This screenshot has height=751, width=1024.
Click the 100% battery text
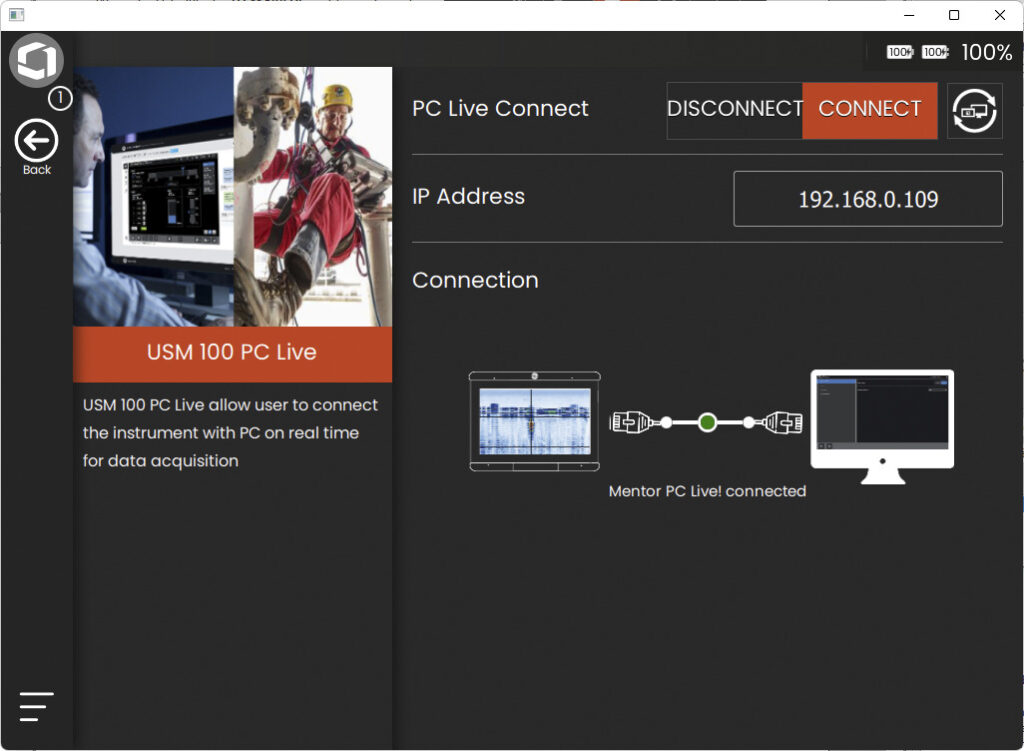point(986,52)
